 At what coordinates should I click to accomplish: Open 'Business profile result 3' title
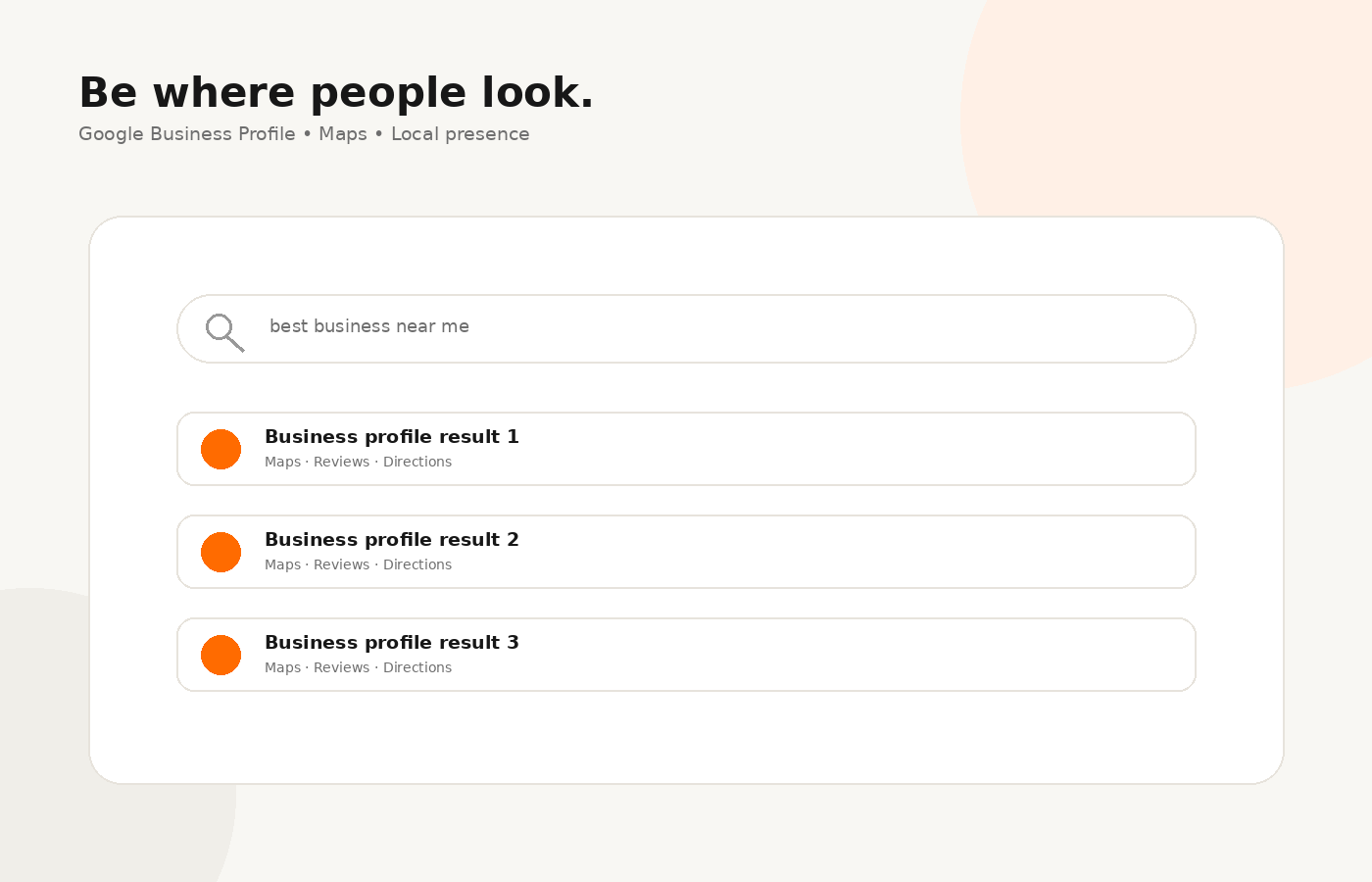click(x=392, y=643)
